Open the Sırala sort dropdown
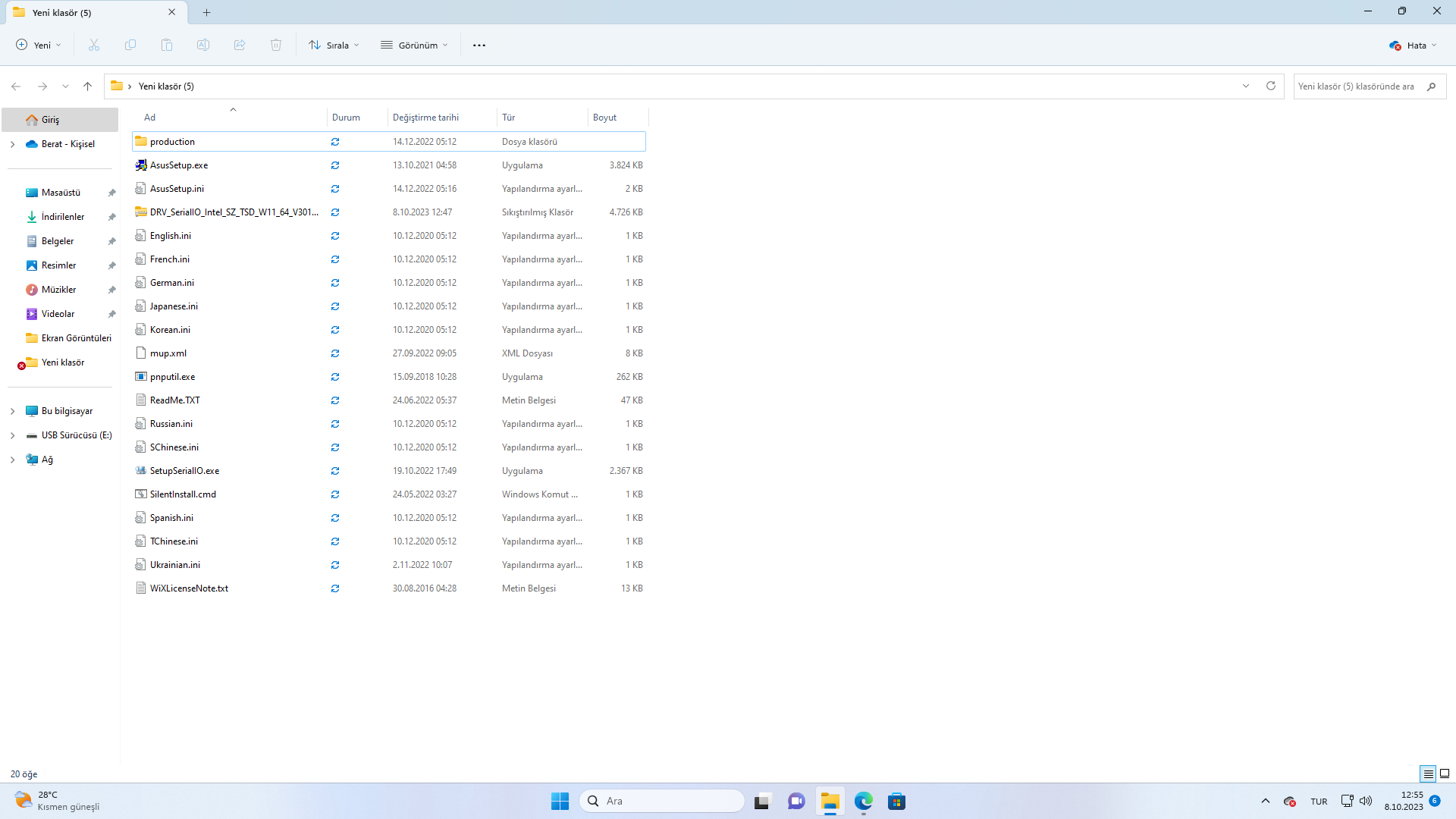Screen dimensions: 1456x819 (334, 45)
